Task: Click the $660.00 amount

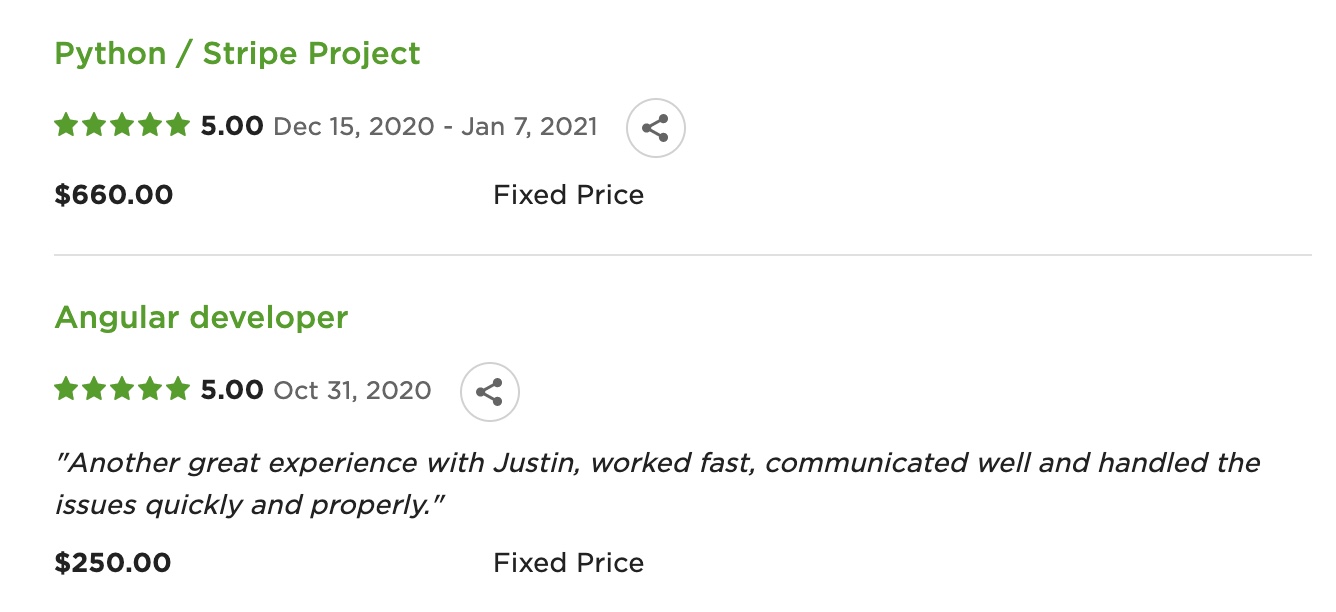Action: 114,195
